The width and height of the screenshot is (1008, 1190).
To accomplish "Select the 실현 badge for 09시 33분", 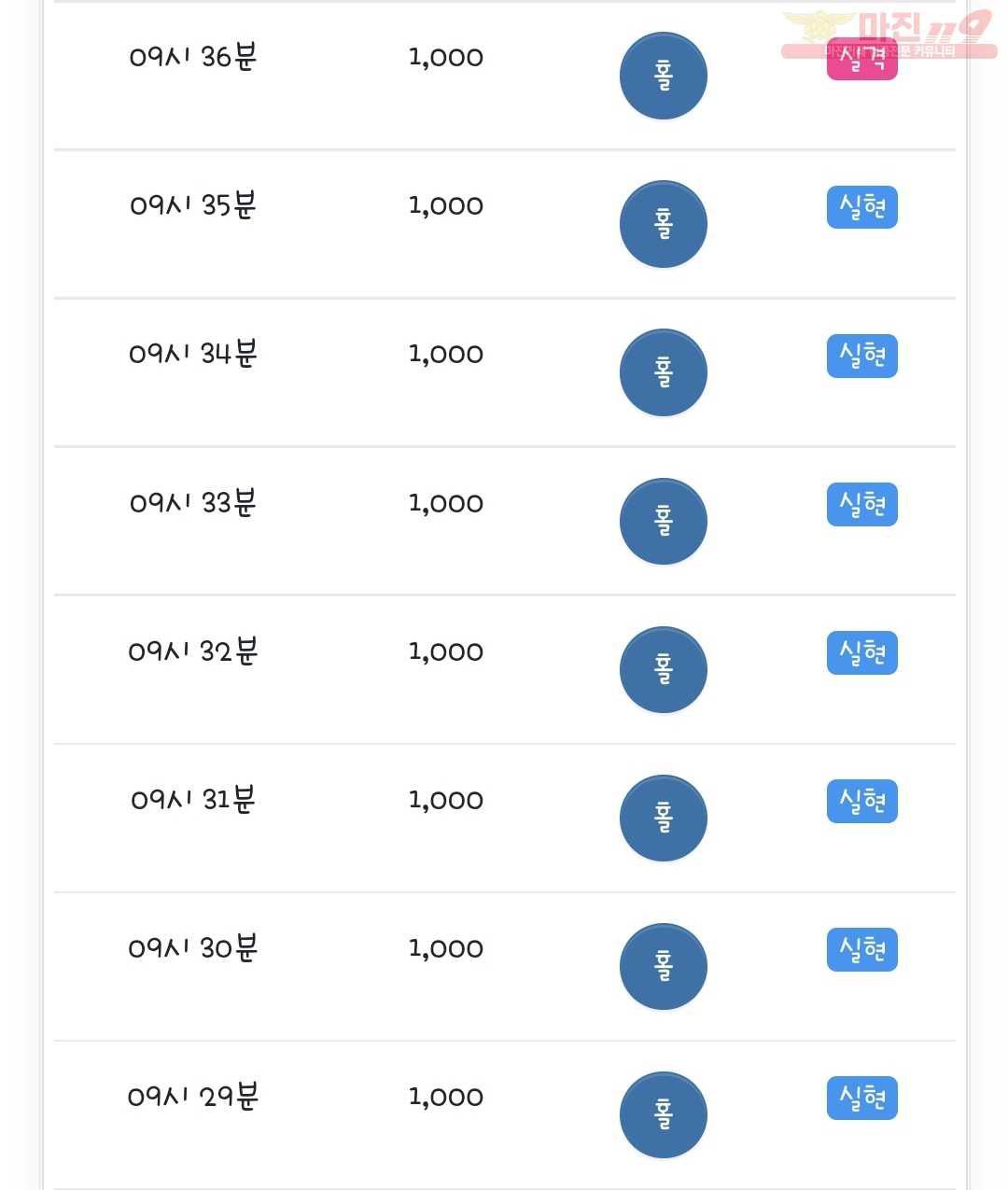I will (862, 504).
